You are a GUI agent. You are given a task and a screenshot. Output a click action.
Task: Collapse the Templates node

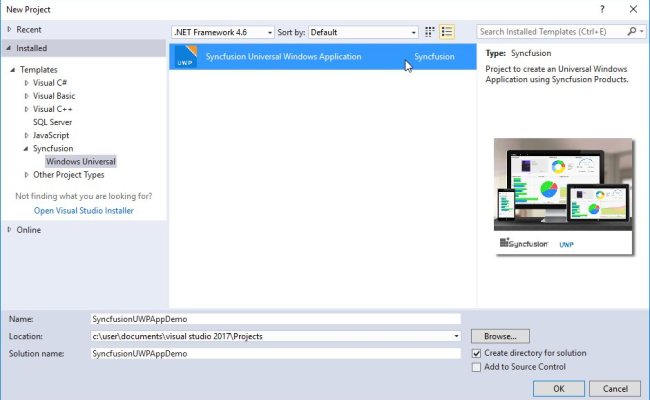point(12,70)
